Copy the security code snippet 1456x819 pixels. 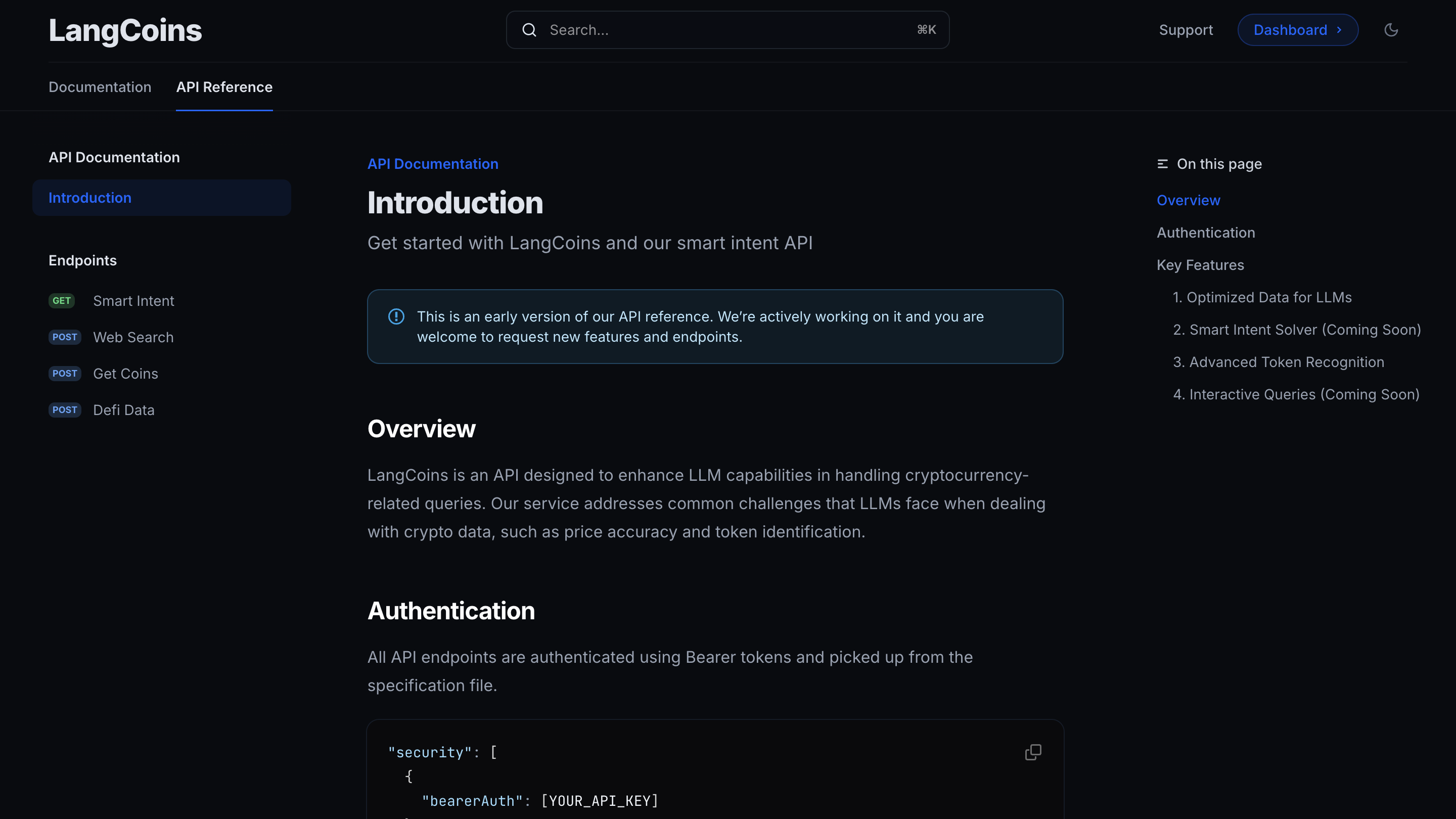click(1033, 752)
